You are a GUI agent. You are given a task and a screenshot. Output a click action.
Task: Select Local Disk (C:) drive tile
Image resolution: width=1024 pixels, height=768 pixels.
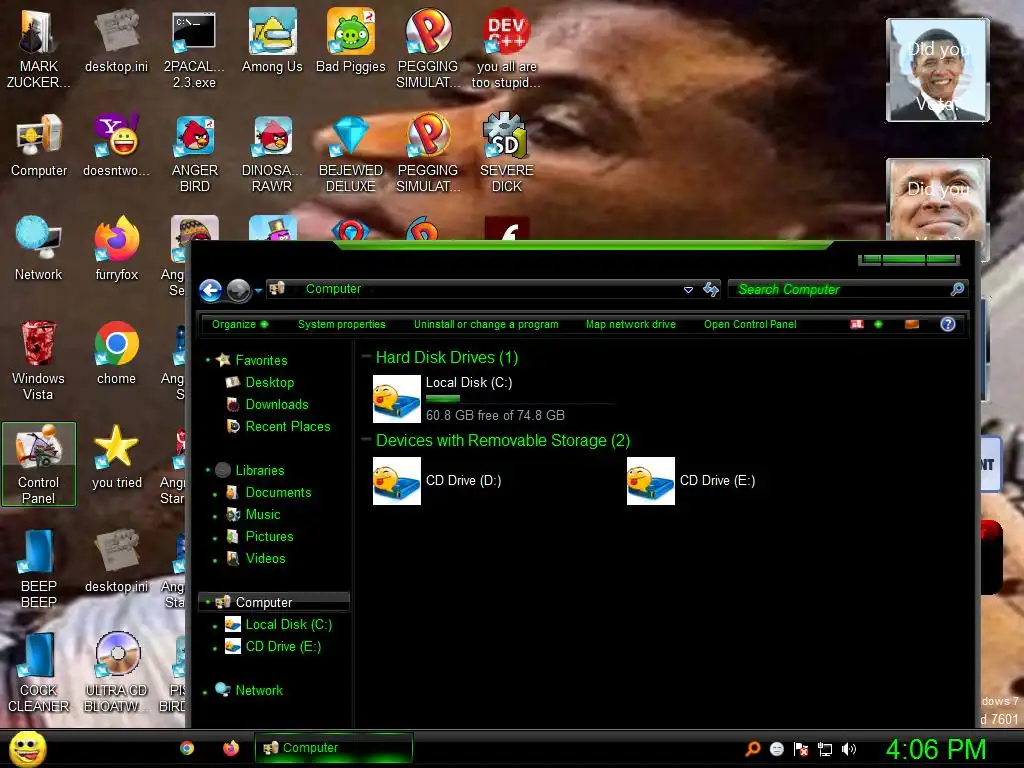pos(494,398)
